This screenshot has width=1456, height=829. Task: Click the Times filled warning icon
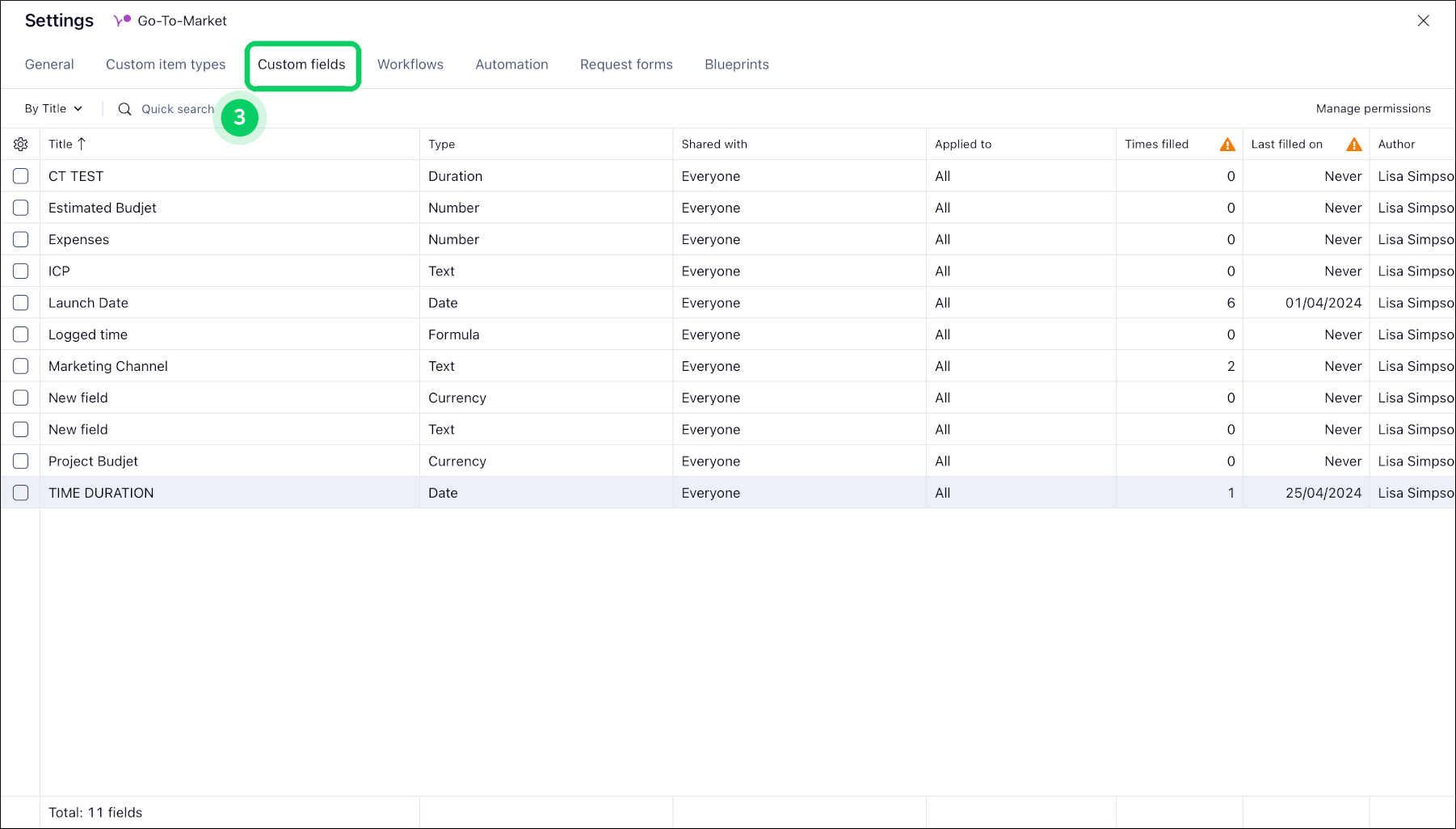(1227, 145)
